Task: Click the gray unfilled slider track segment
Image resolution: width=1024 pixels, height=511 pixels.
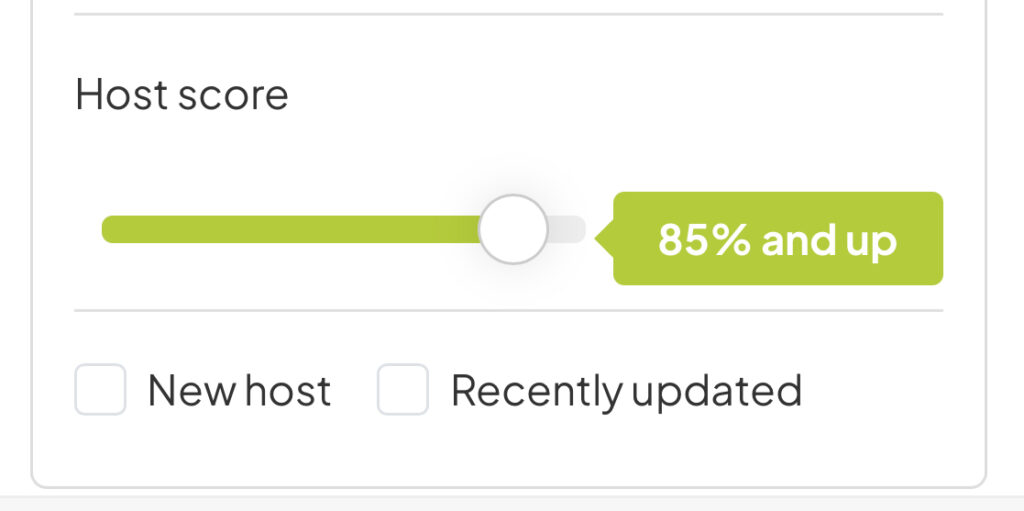Action: 568,229
